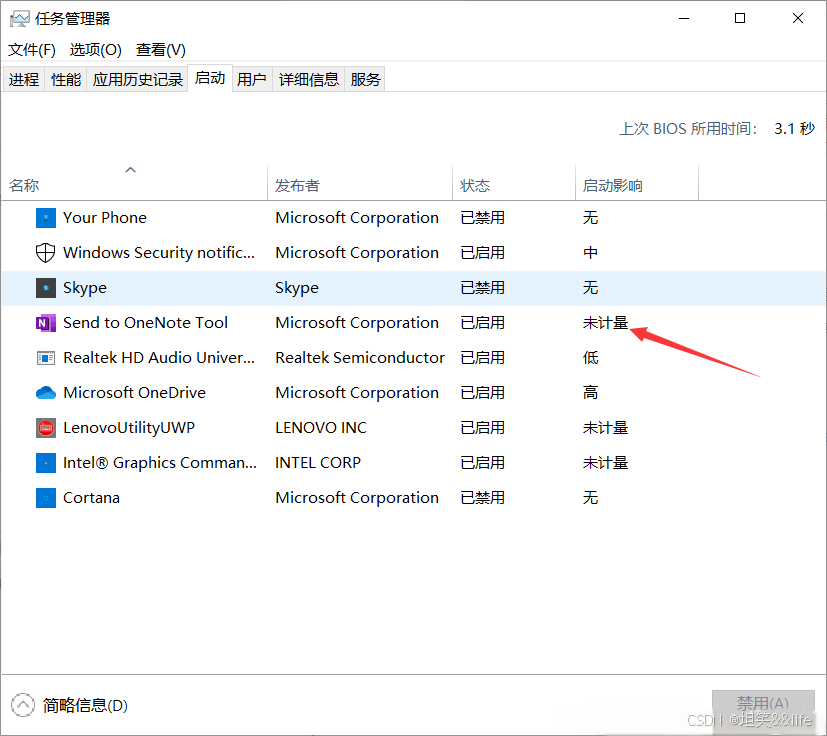Select Realtek HD Audio Univer... entry

click(x=159, y=358)
